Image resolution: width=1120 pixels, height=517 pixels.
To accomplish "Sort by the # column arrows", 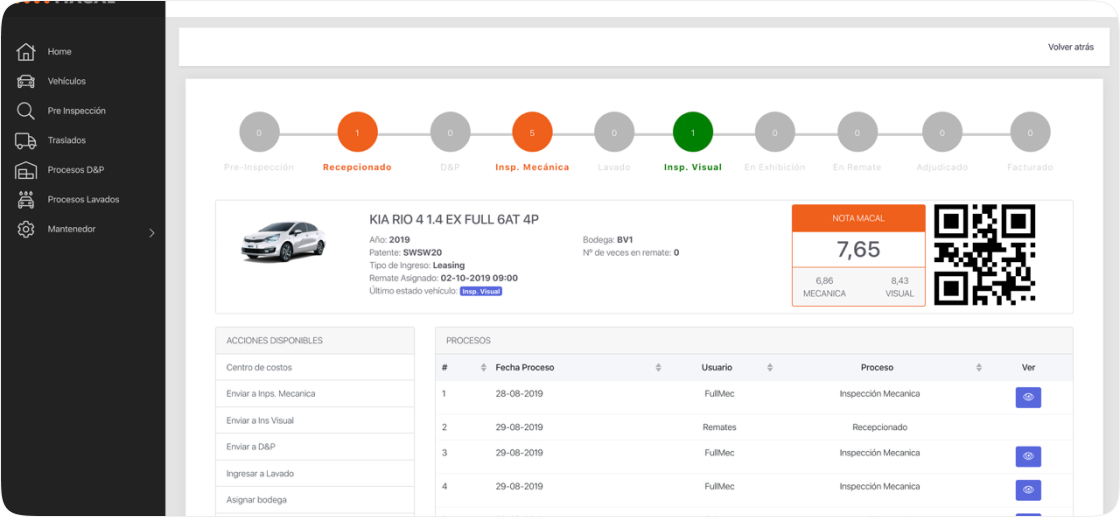I will pos(484,368).
